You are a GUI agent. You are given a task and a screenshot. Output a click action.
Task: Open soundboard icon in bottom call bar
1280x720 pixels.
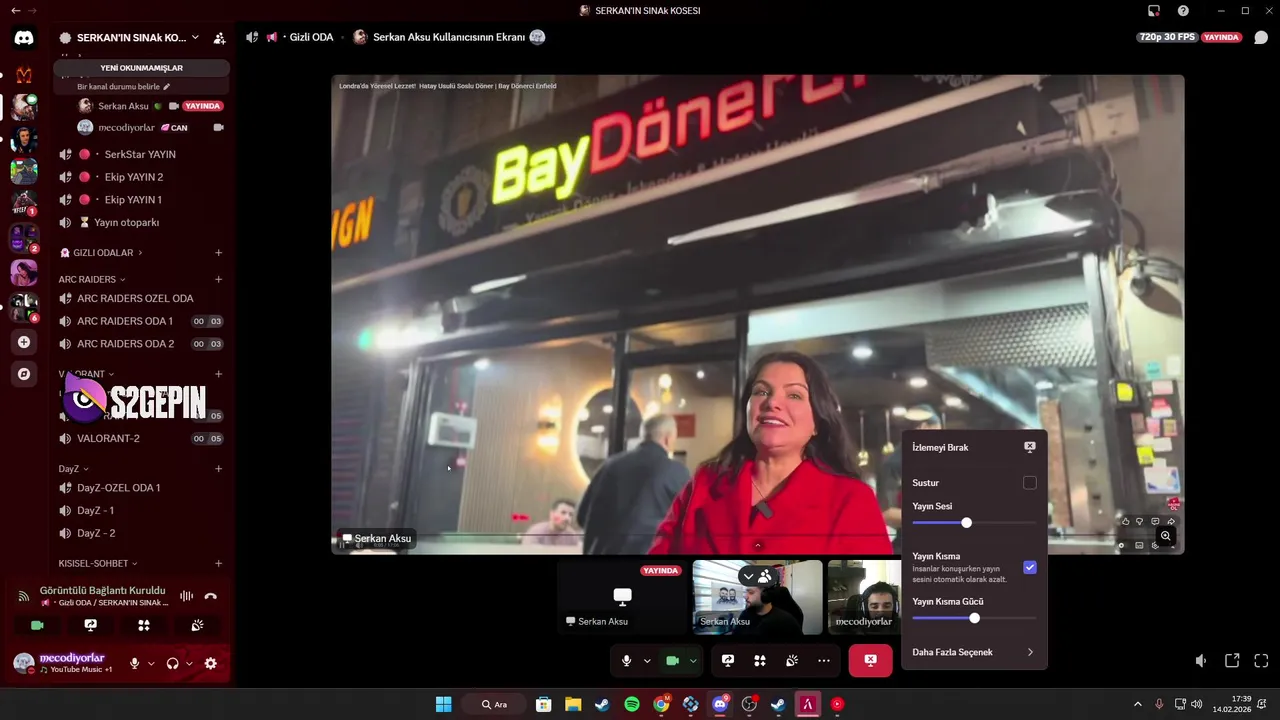pos(792,660)
